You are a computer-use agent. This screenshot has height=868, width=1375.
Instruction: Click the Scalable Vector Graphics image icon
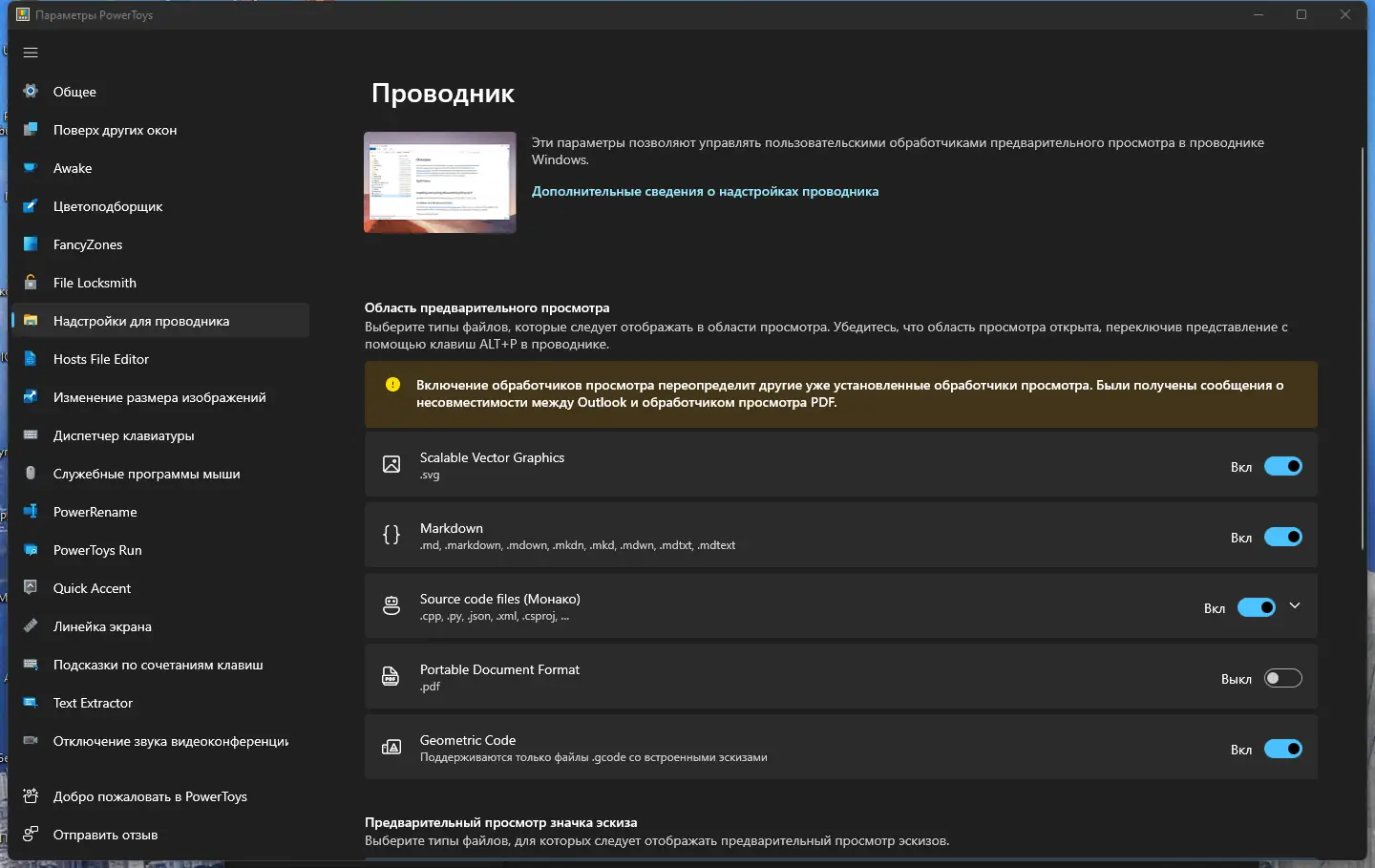click(391, 464)
